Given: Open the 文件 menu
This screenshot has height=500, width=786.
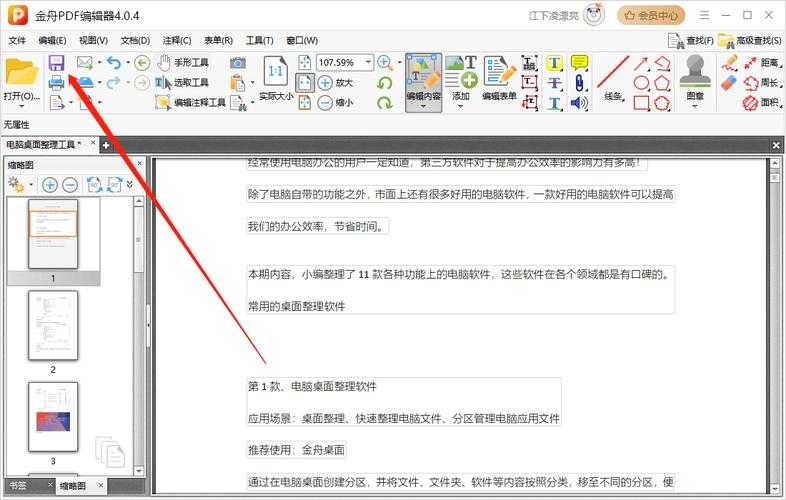Looking at the screenshot, I should click(x=17, y=40).
